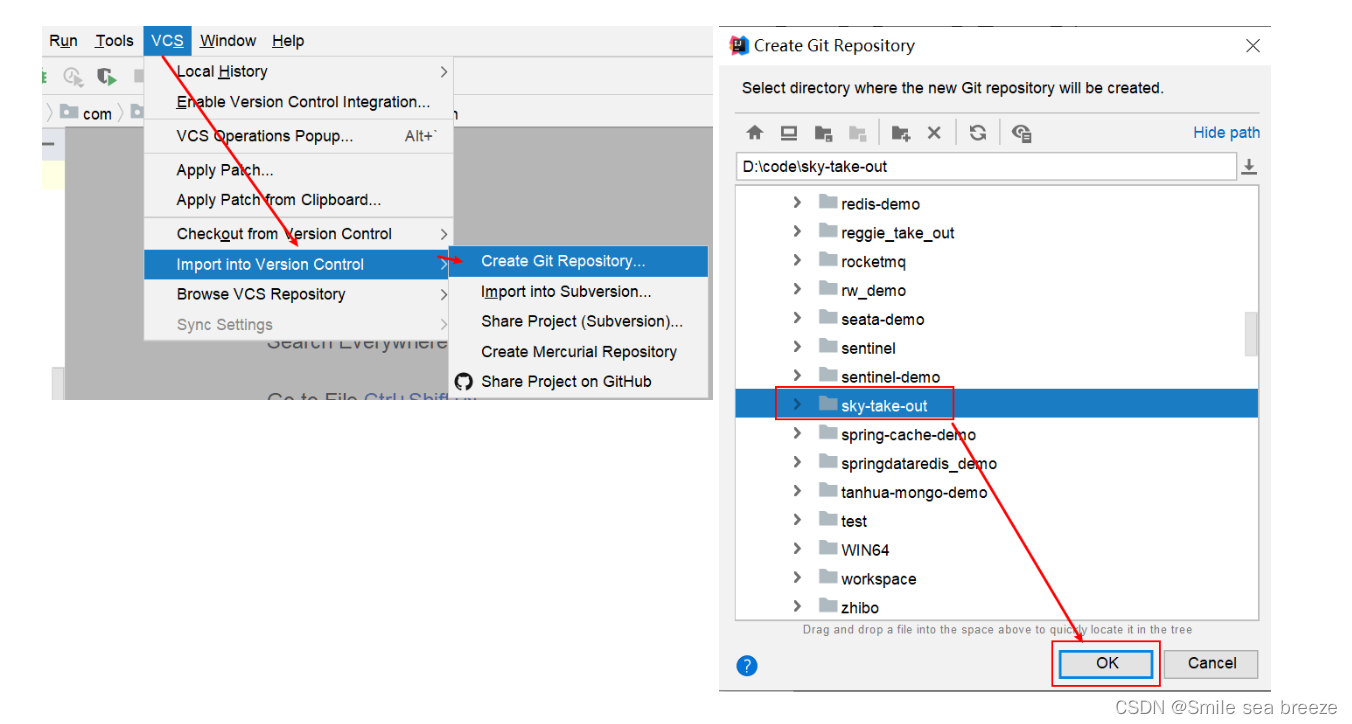1352x724 pixels.
Task: Select Import into Version Control
Action: pyautogui.click(x=299, y=264)
